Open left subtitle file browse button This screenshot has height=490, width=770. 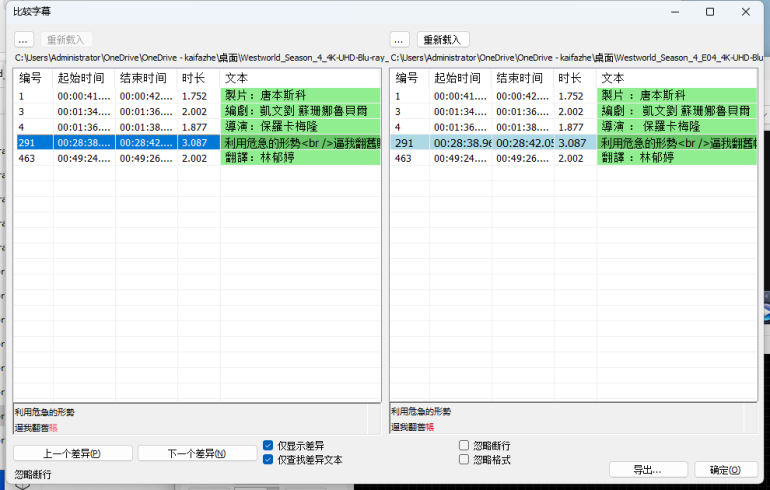24,39
